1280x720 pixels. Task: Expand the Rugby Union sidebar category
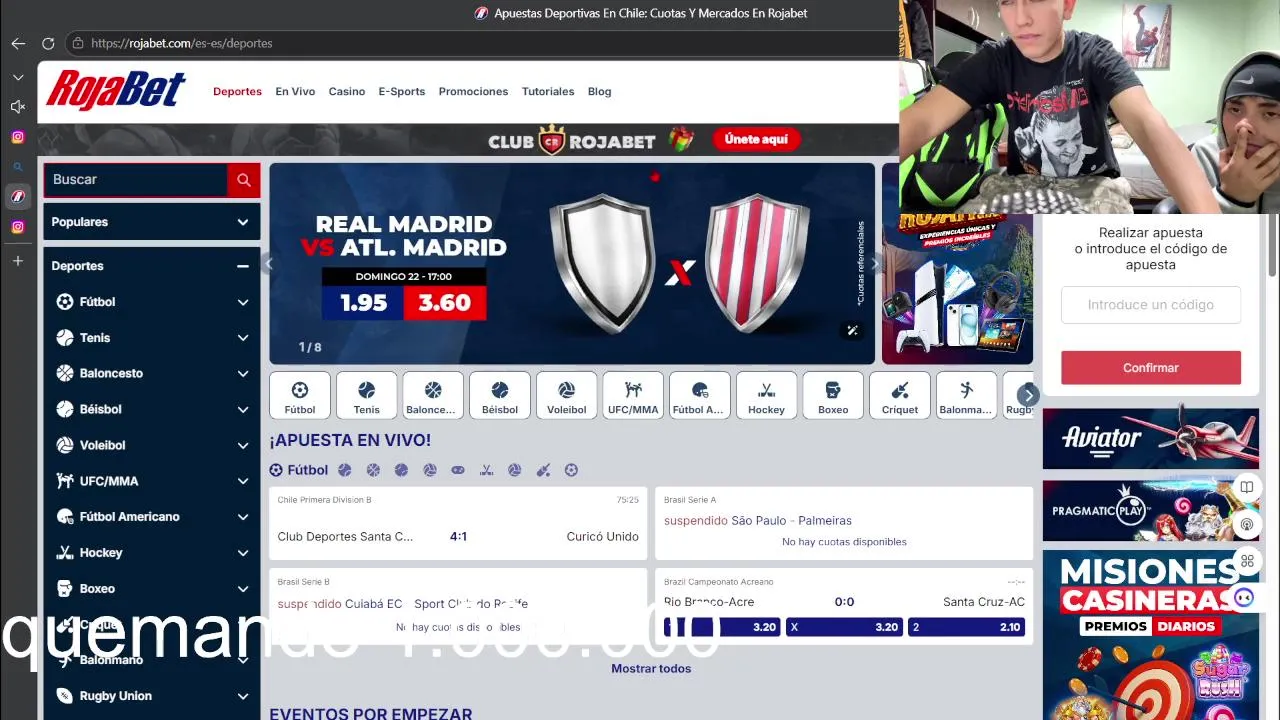[242, 696]
